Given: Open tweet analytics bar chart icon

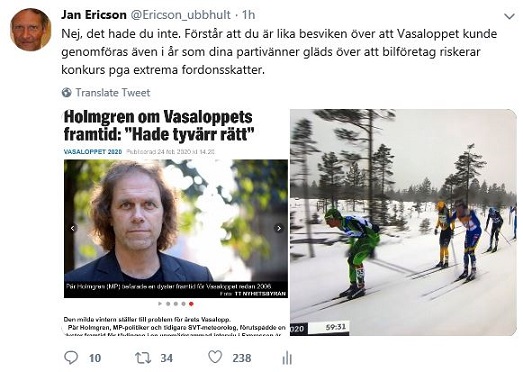Looking at the screenshot, I should click(x=287, y=358).
